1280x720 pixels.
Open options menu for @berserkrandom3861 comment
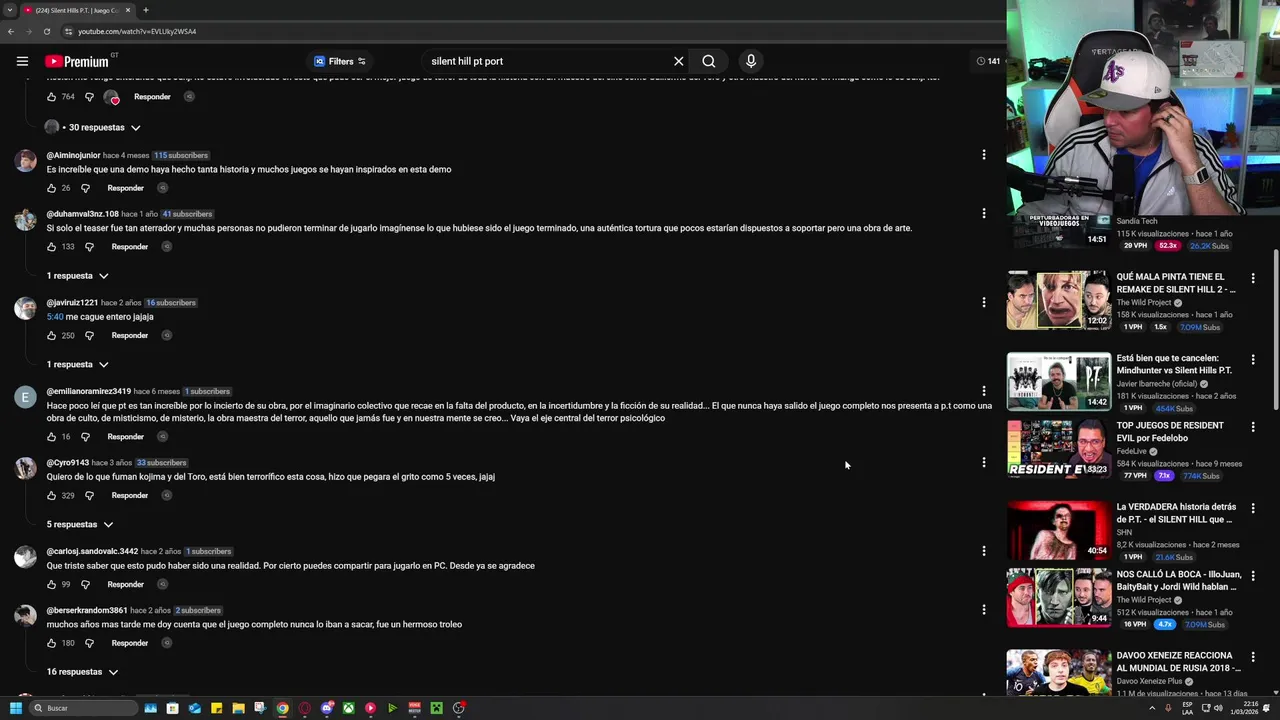[x=984, y=609]
